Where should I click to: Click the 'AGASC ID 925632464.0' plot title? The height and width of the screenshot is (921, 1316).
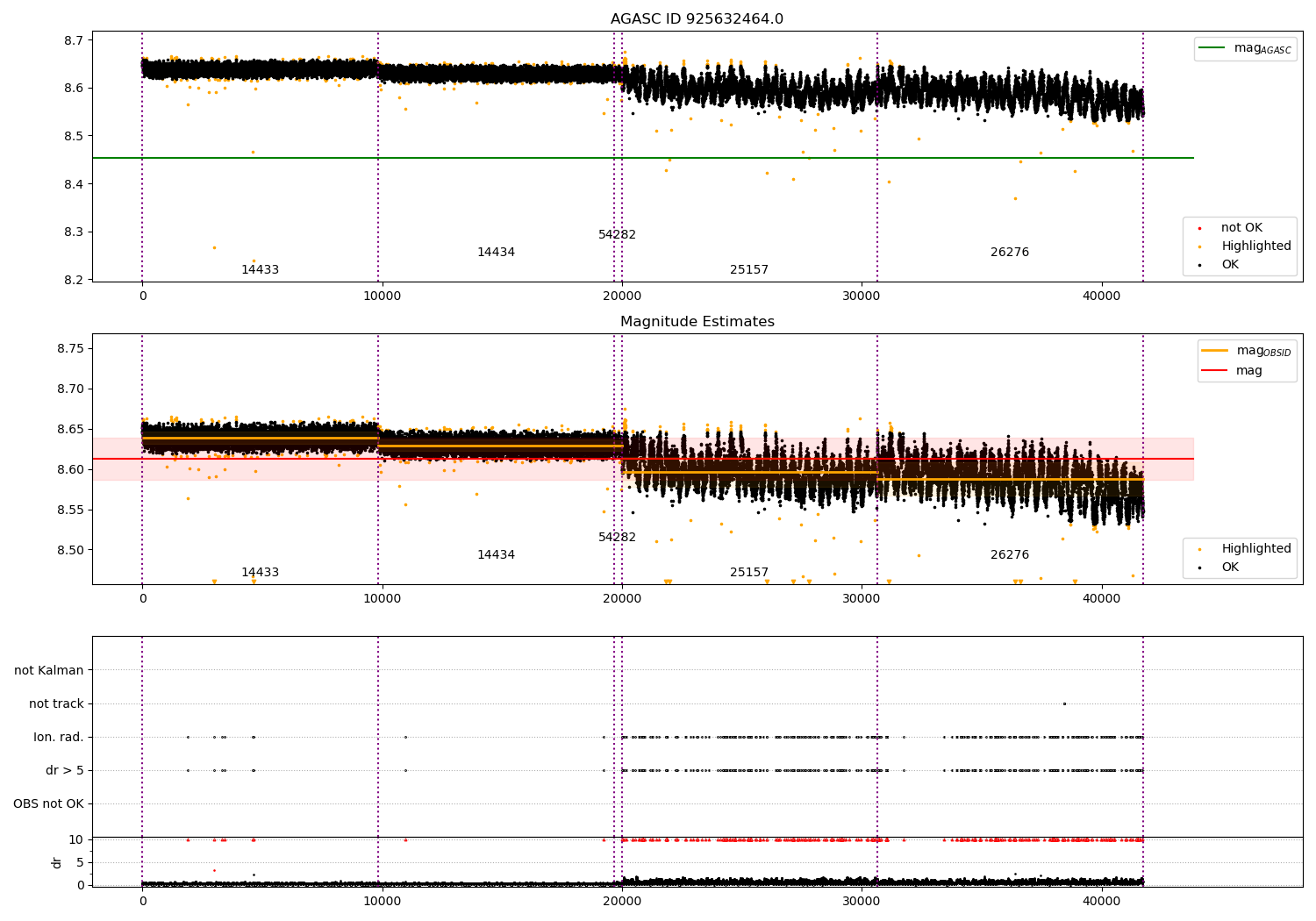[x=697, y=19]
